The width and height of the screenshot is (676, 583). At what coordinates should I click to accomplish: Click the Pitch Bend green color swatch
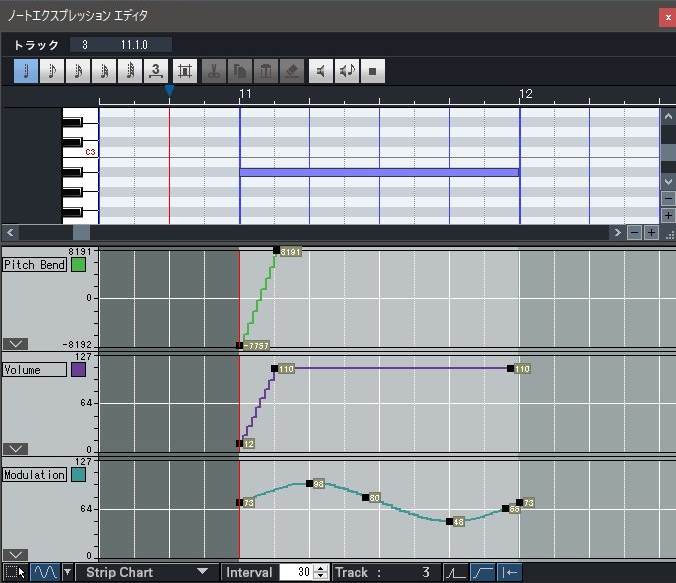(78, 265)
